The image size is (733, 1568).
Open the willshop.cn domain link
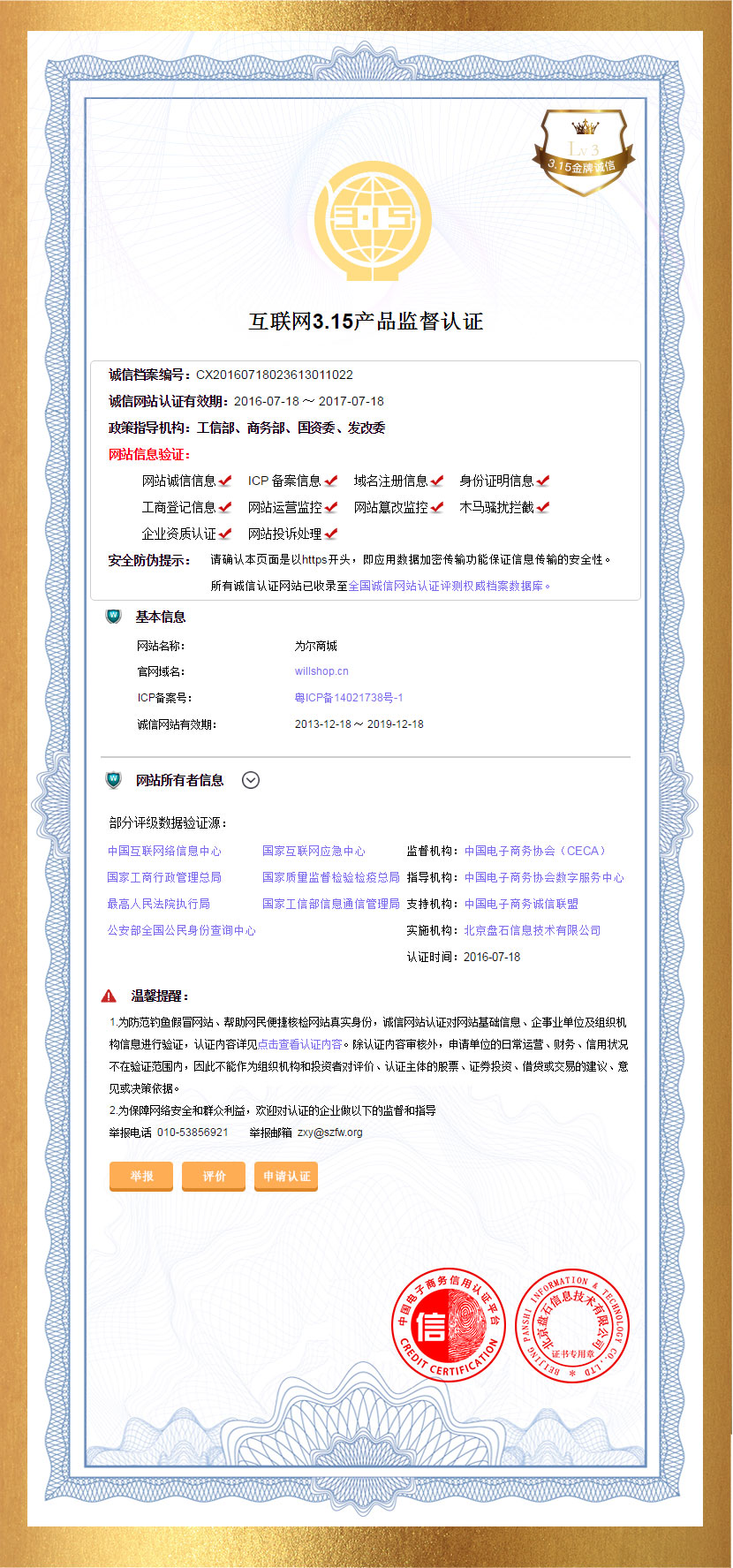321,671
